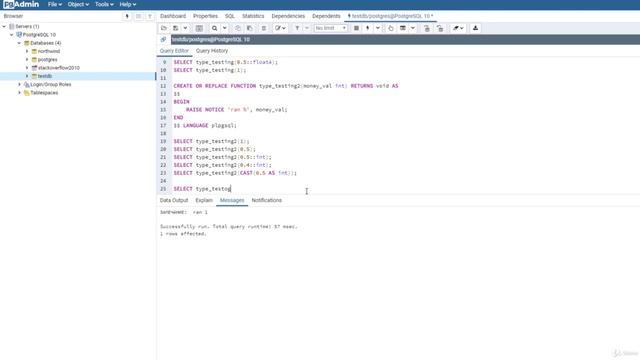The height and width of the screenshot is (360, 640).
Task: Switch to the Explain results tab
Action: point(204,200)
